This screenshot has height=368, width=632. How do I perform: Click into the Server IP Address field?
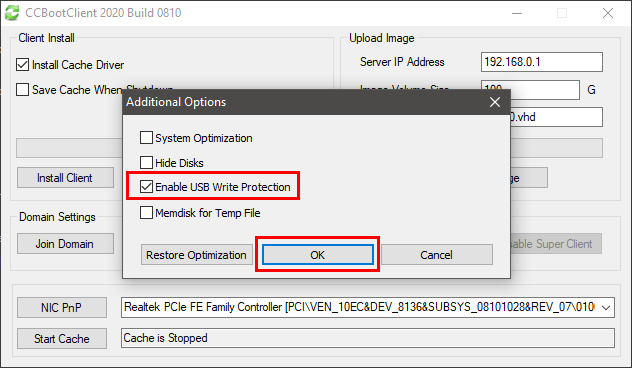tap(542, 62)
